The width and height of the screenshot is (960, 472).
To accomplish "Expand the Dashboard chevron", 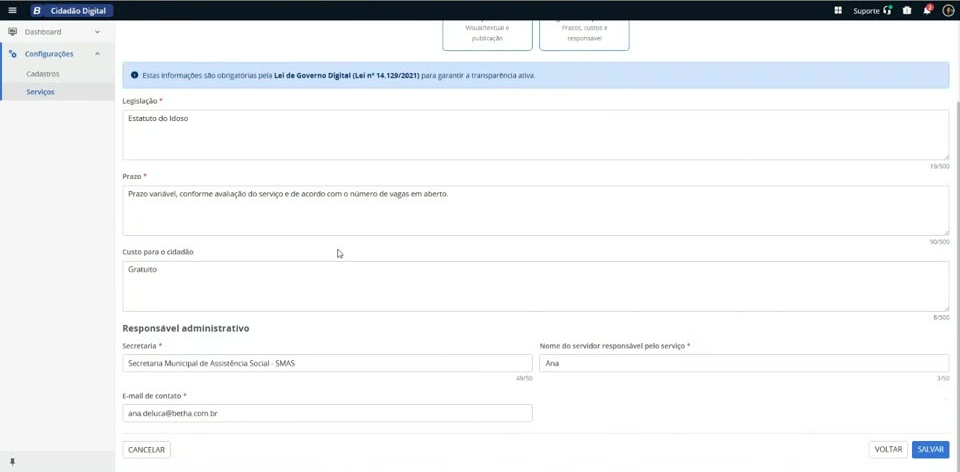I will [x=97, y=32].
